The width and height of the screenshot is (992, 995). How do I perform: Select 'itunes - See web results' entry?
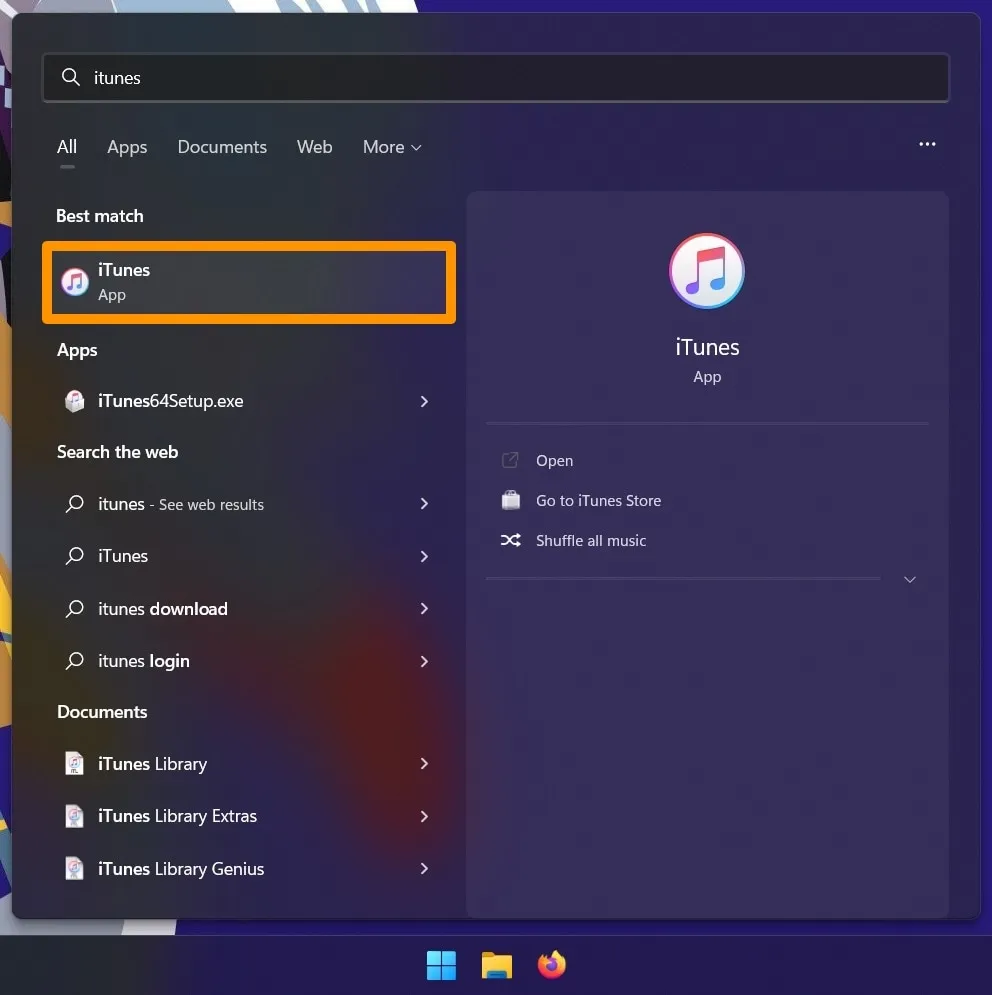click(249, 504)
